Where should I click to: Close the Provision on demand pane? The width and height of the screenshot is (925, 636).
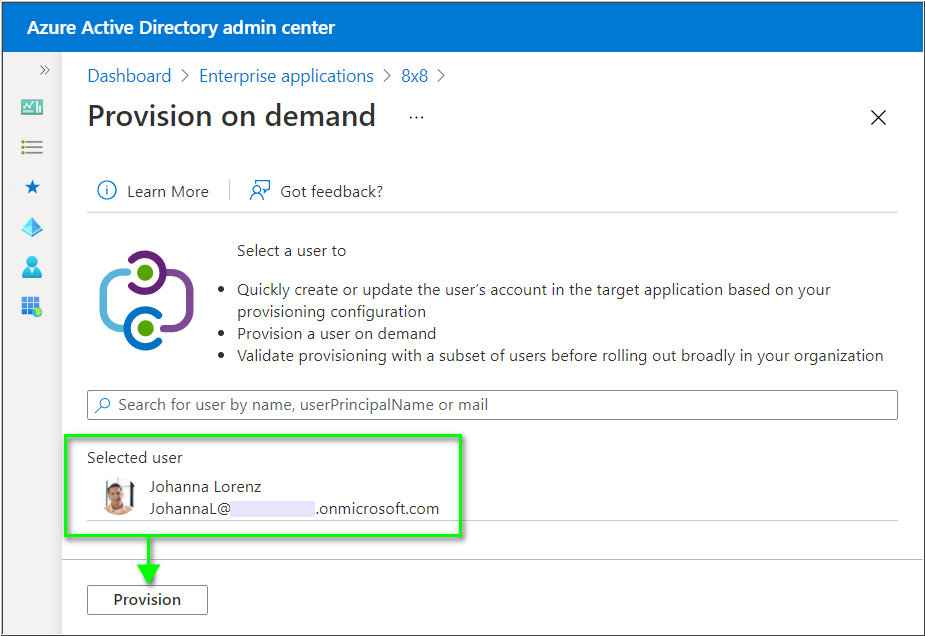(878, 118)
